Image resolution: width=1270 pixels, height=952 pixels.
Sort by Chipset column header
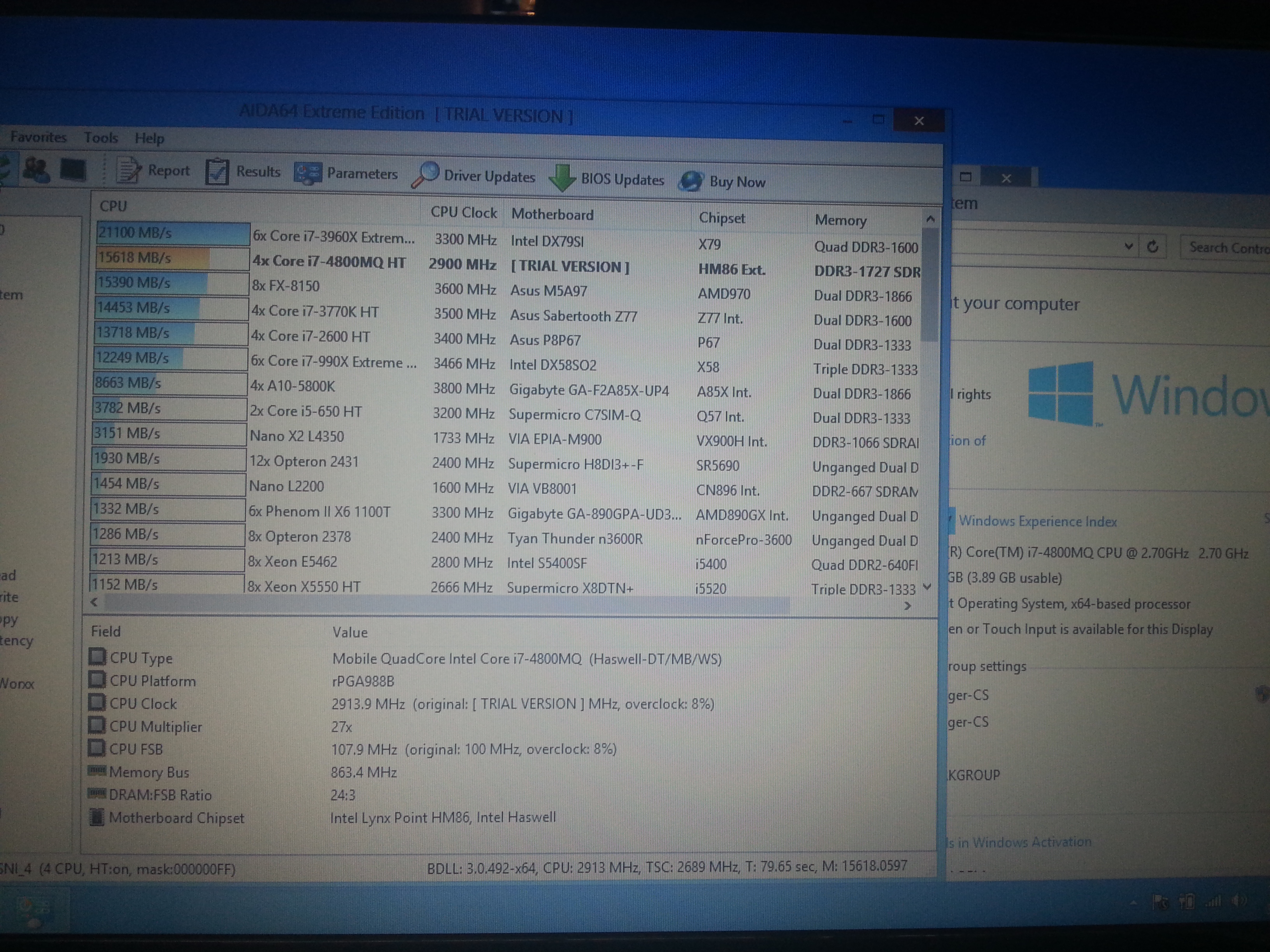722,218
